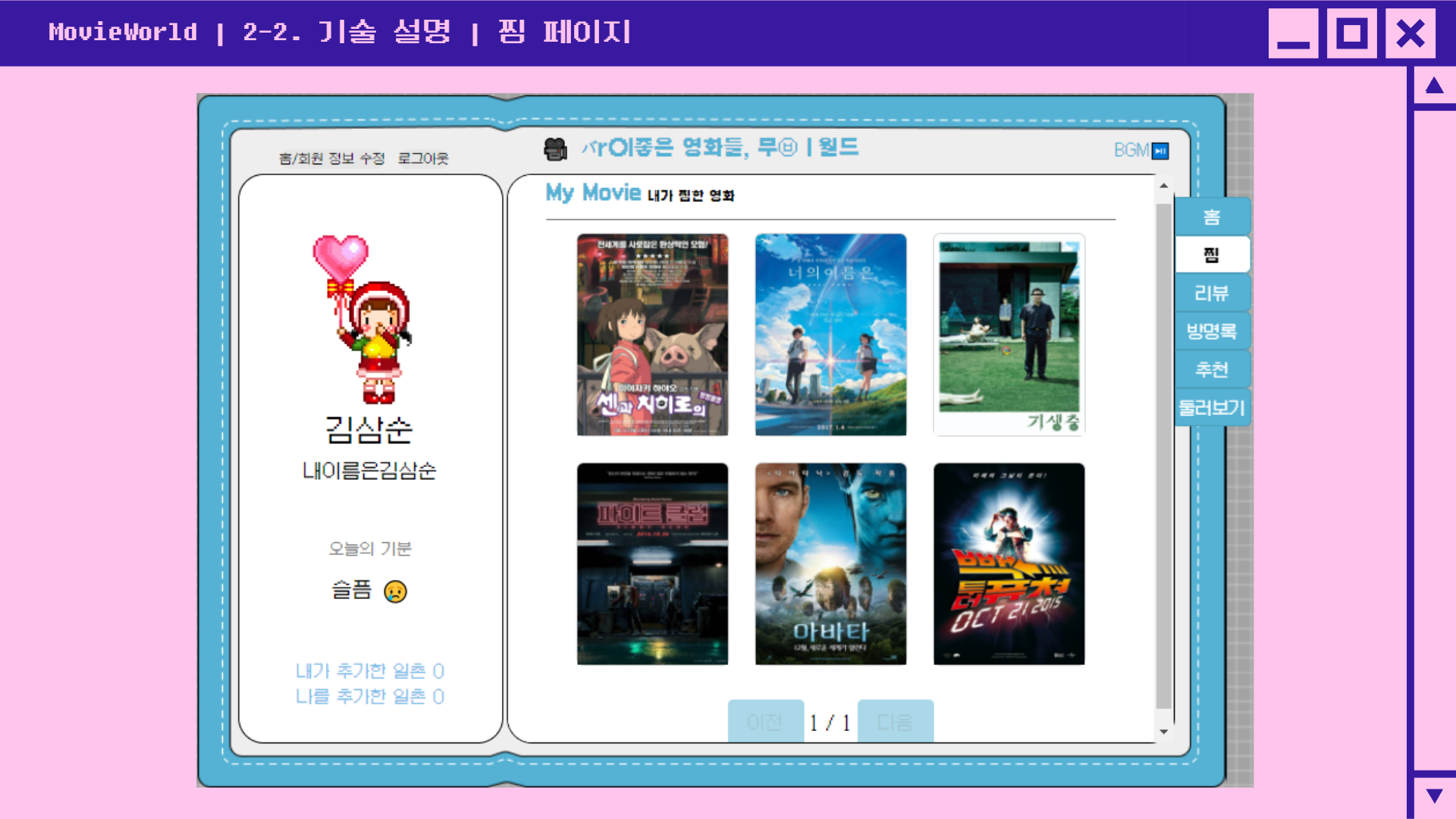The image size is (1456, 819).
Task: Click the inner panel scroll-down arrow
Action: 1164,732
